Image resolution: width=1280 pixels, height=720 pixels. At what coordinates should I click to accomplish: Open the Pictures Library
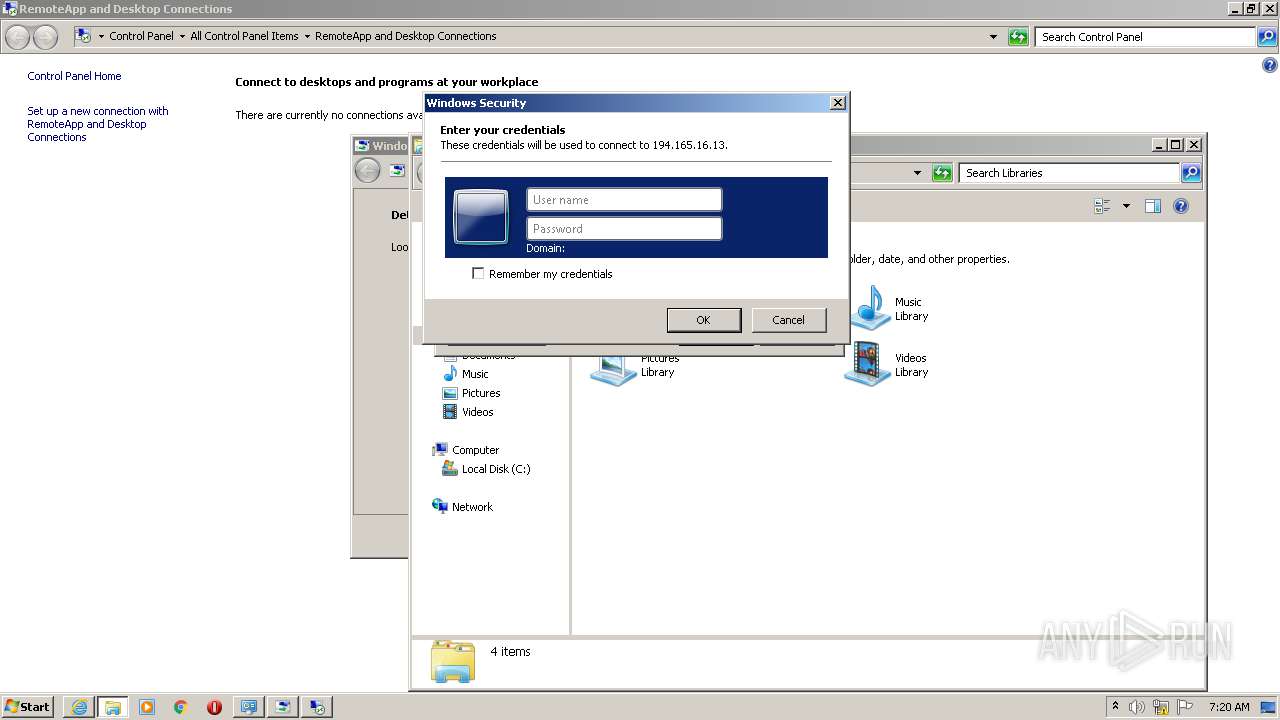click(x=635, y=366)
